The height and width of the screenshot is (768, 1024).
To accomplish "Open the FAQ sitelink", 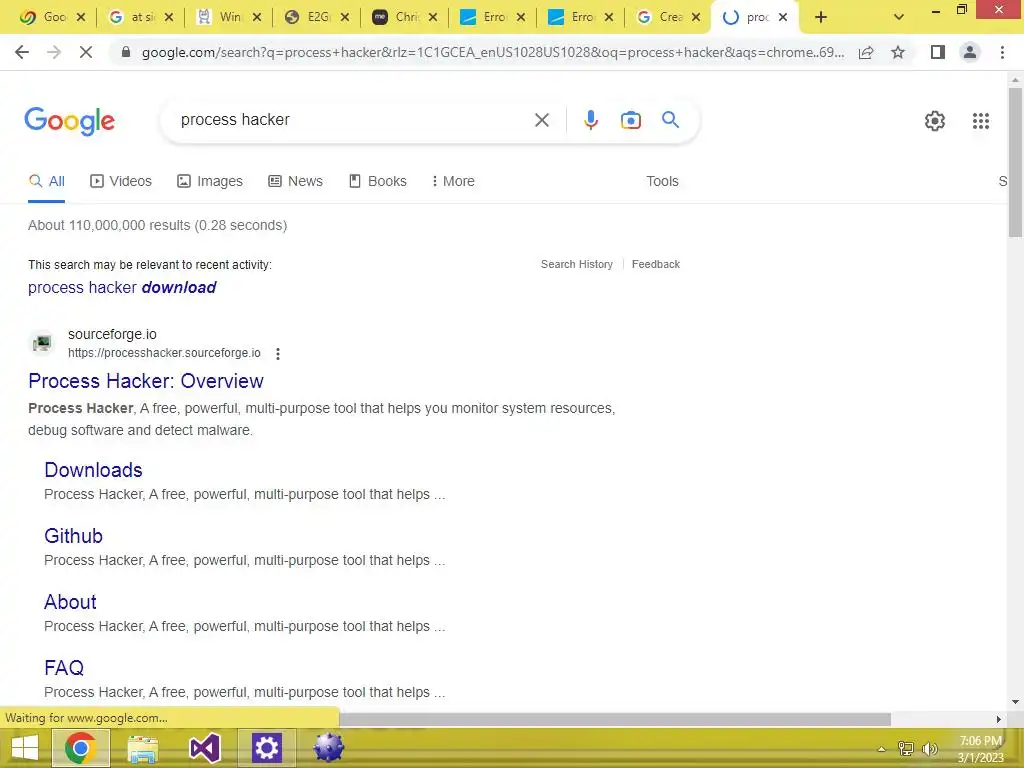I will pyautogui.click(x=64, y=667).
